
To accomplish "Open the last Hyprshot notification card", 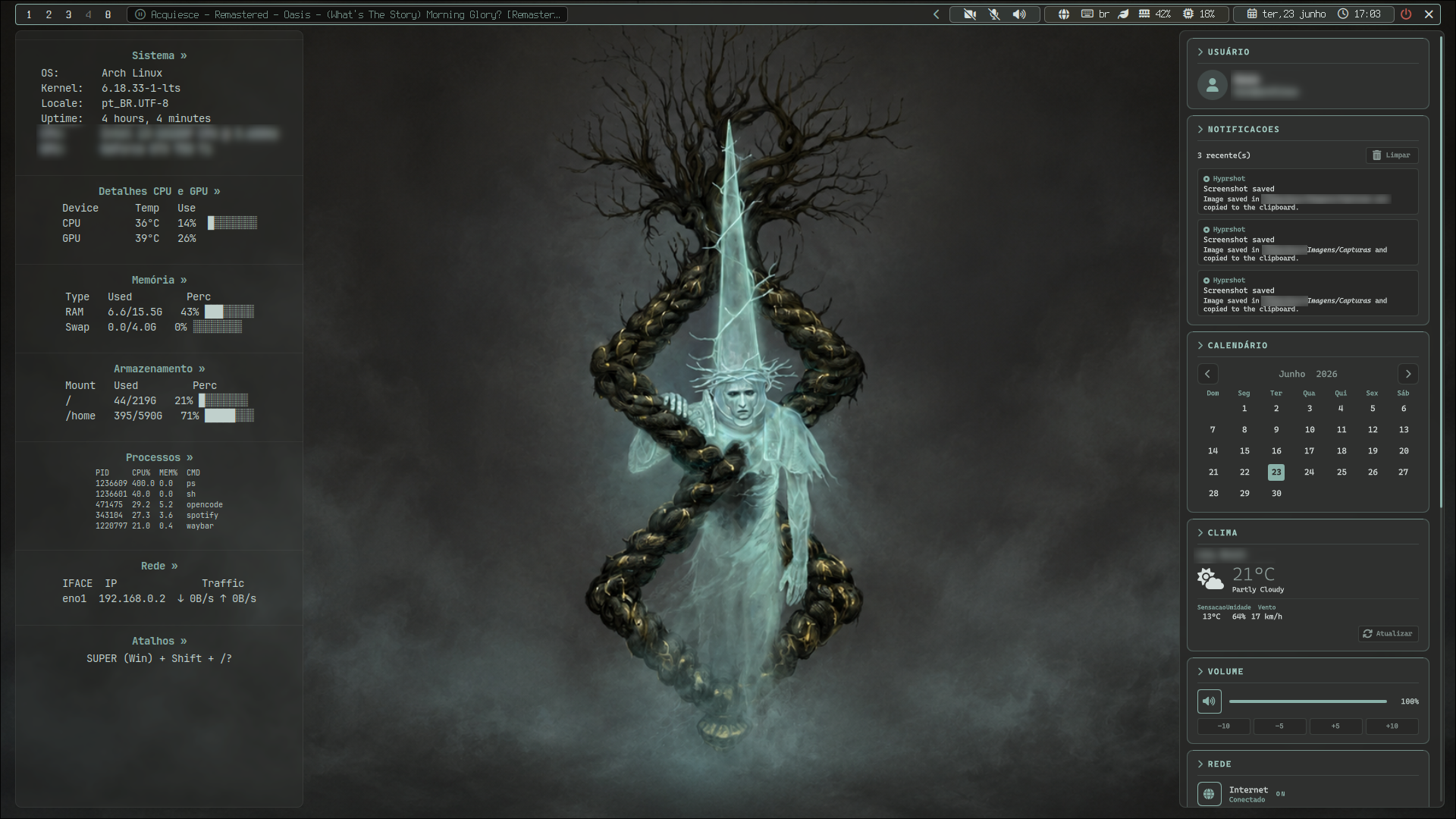I will tap(1308, 294).
